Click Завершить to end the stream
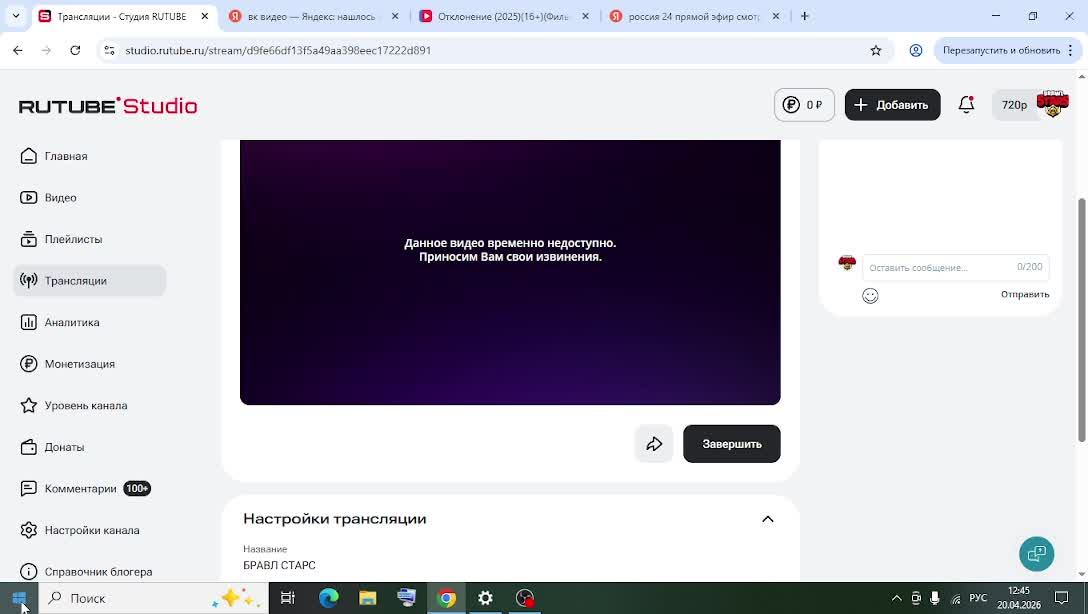Viewport: 1088px width, 614px height. pyautogui.click(x=731, y=444)
